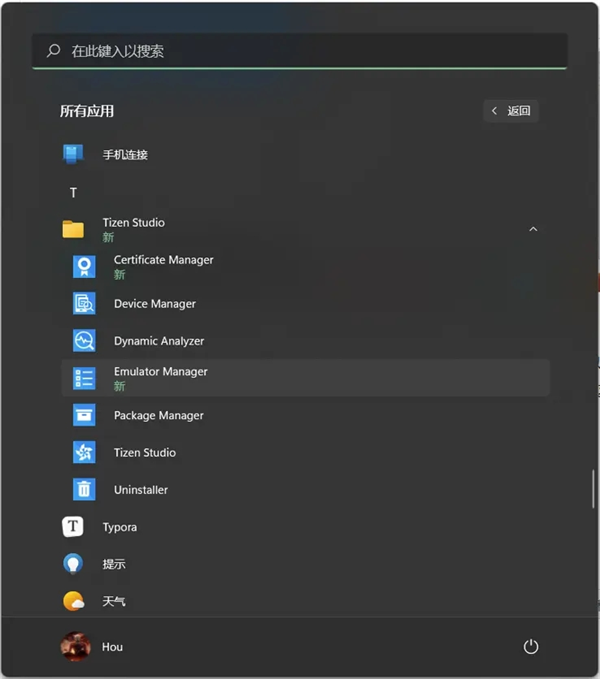
Task: Open 手机连接 phone link icon
Action: [73, 155]
